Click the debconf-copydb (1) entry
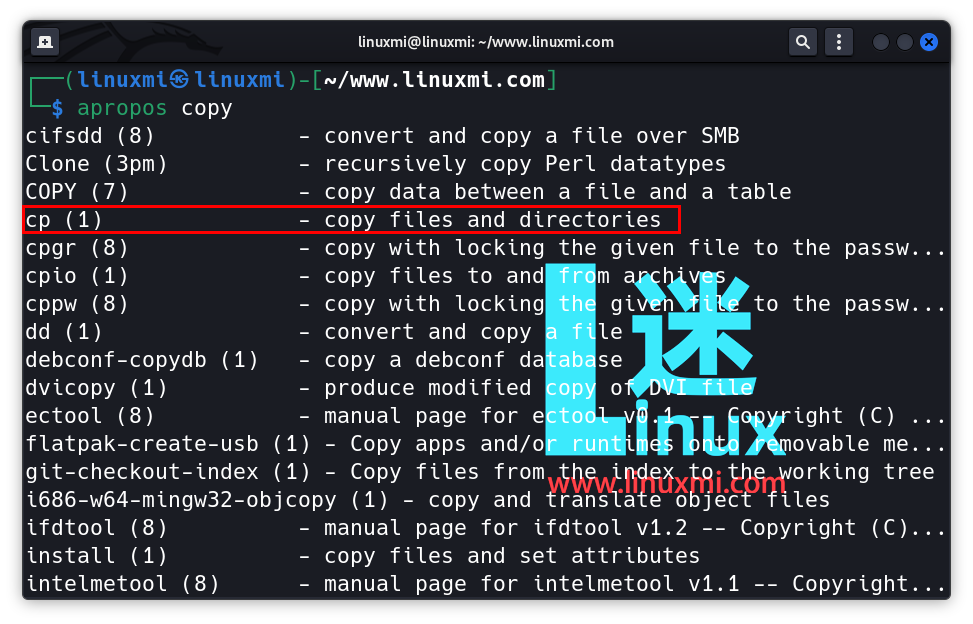 click(141, 360)
